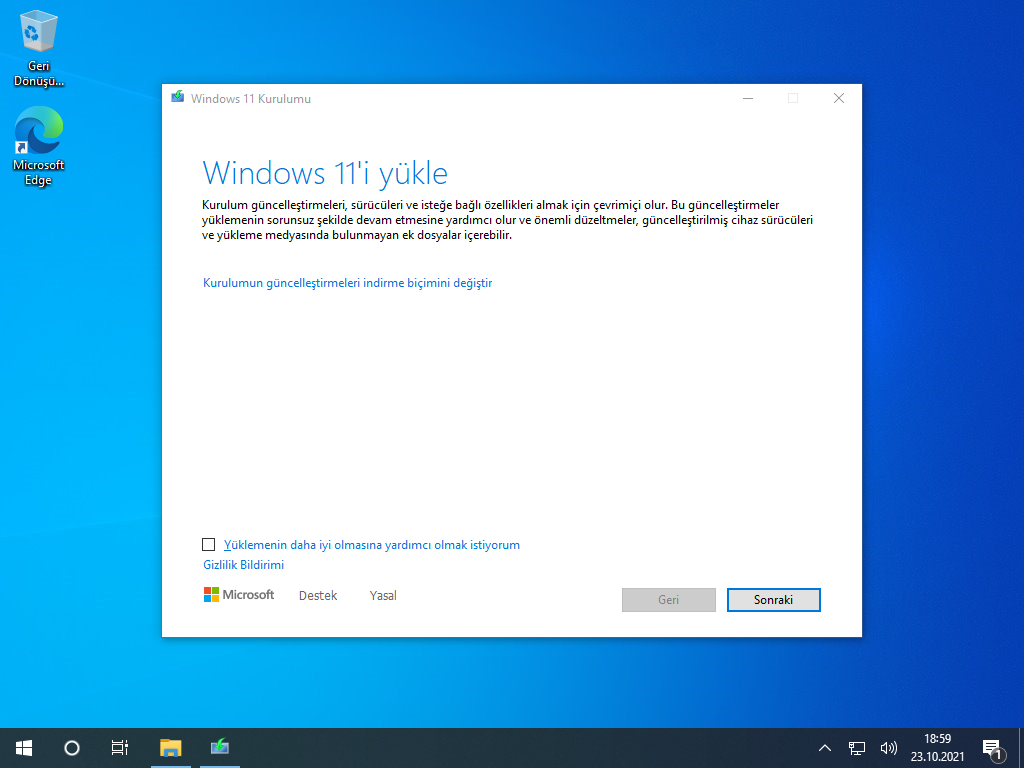Image resolution: width=1024 pixels, height=768 pixels.
Task: Open Task View in taskbar
Action: point(120,748)
